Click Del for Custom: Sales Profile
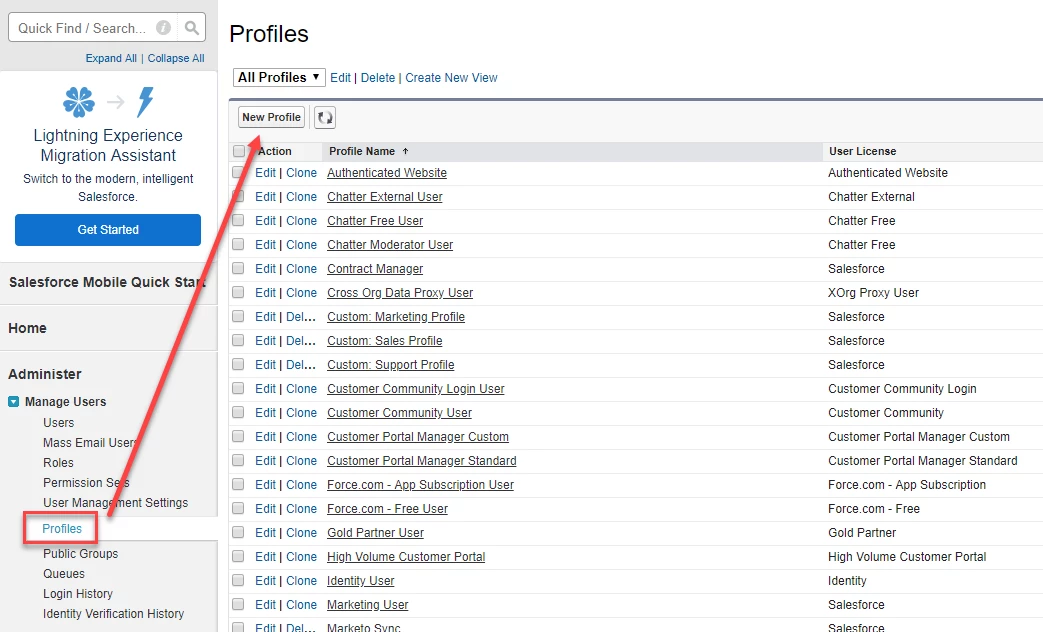1043x632 pixels. (x=301, y=341)
